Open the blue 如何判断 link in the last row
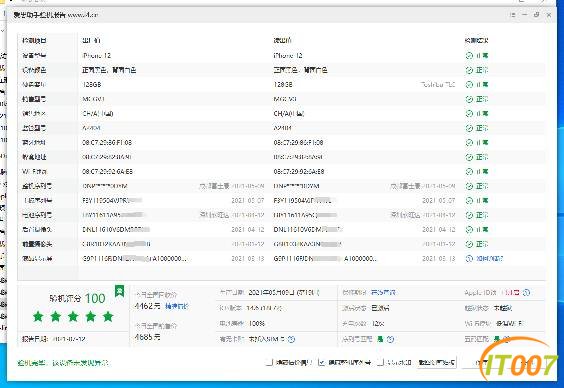564x388 pixels. click(490, 259)
